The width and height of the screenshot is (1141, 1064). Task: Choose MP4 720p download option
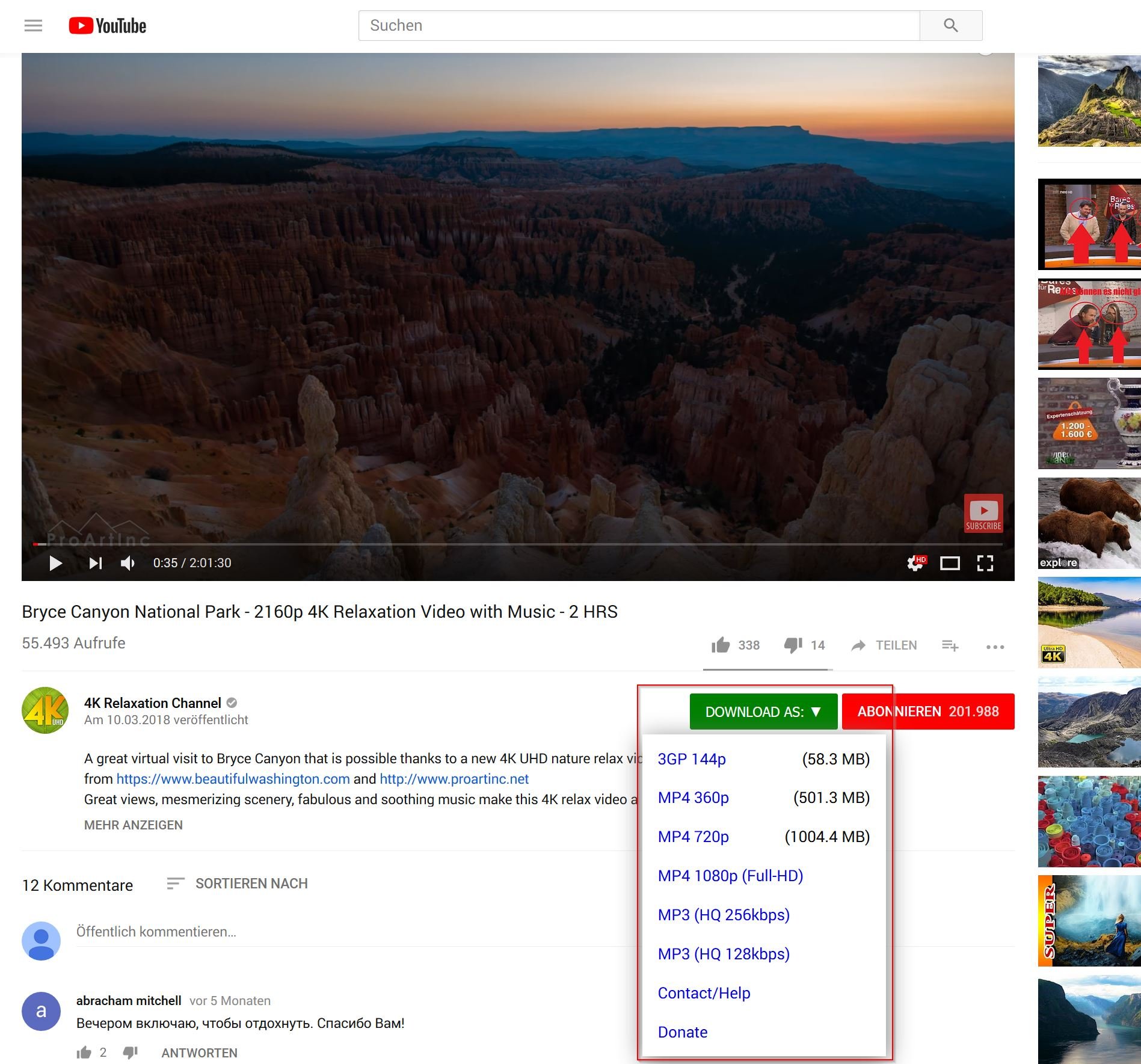tap(693, 837)
